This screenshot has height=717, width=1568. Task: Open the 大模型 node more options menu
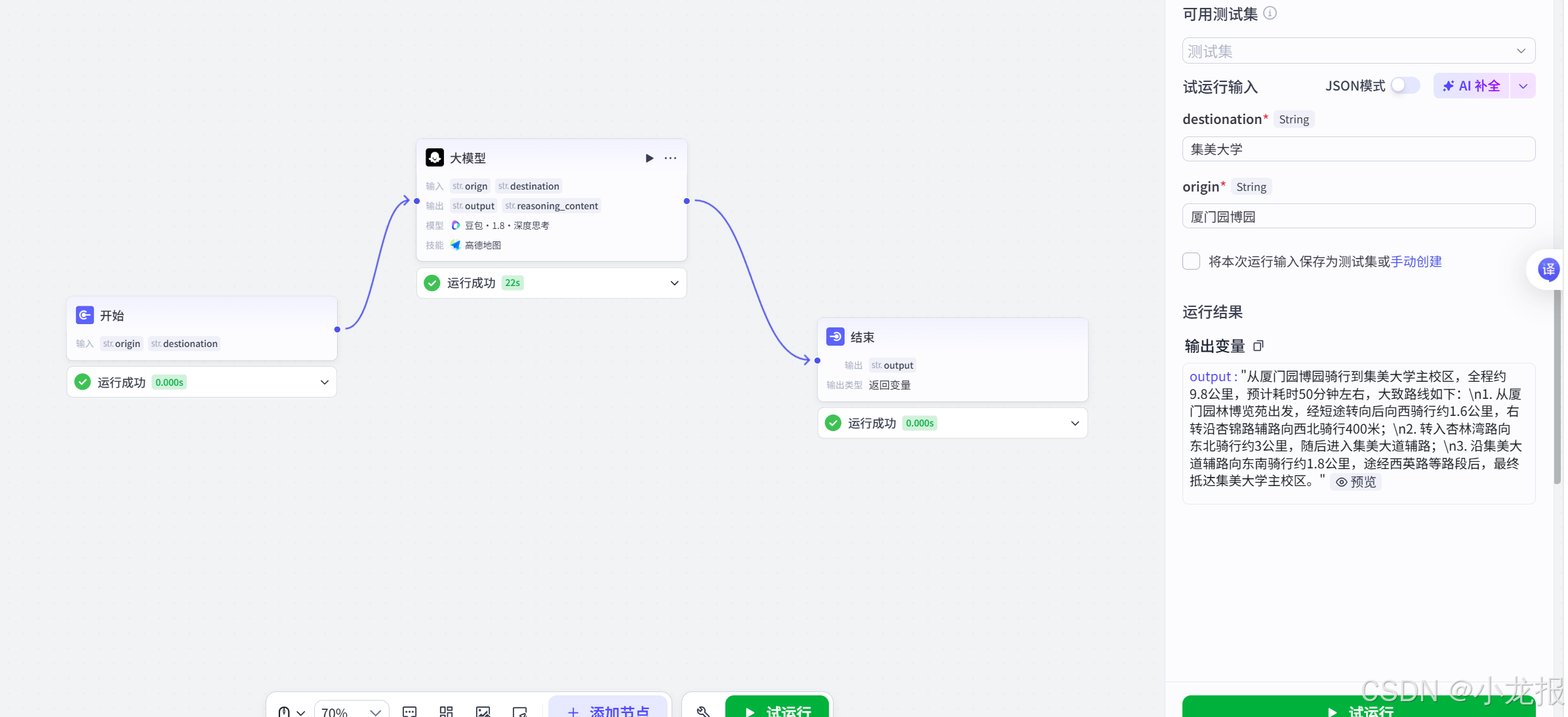click(670, 158)
